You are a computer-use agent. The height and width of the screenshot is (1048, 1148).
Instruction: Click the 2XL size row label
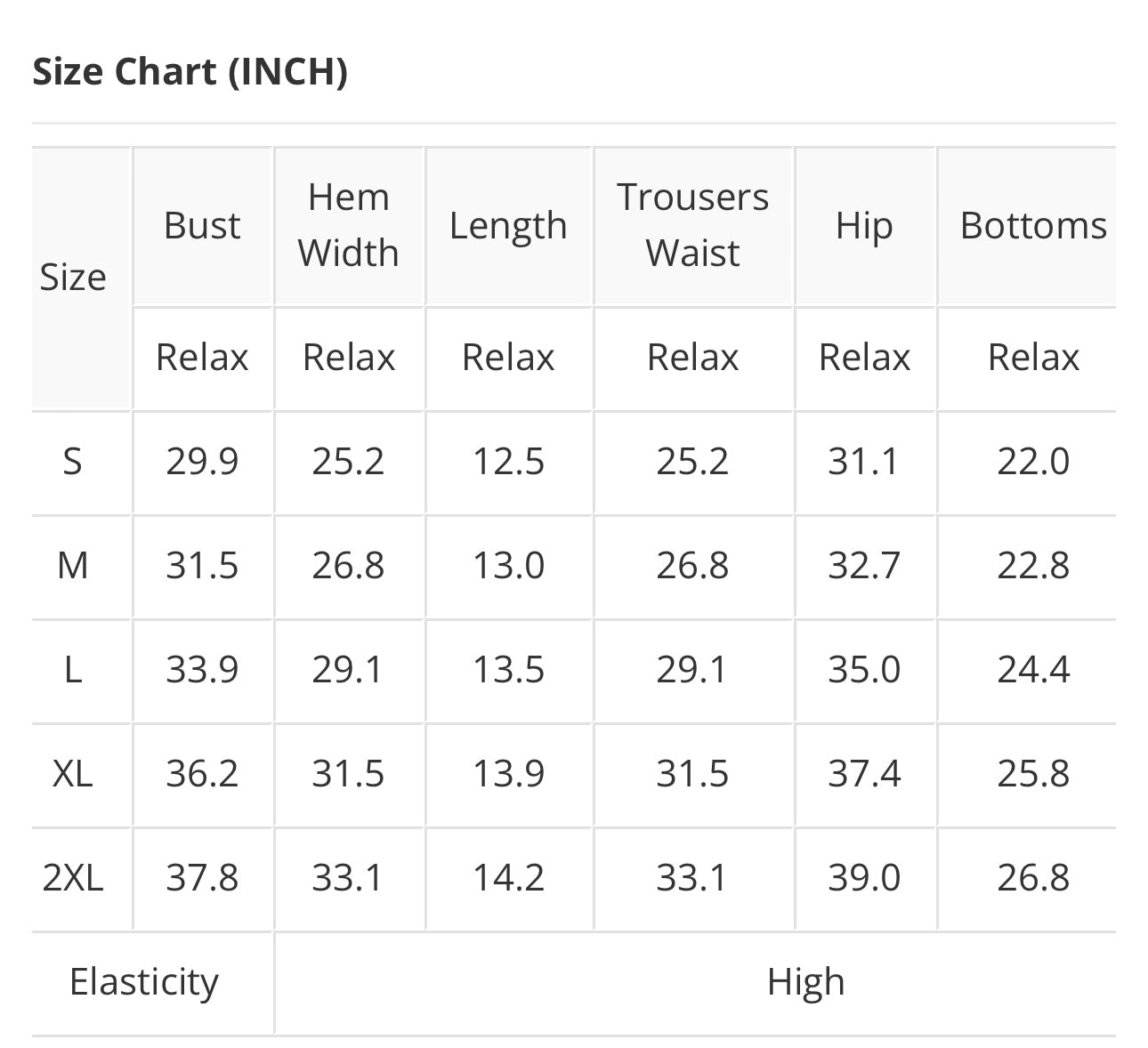tap(73, 878)
